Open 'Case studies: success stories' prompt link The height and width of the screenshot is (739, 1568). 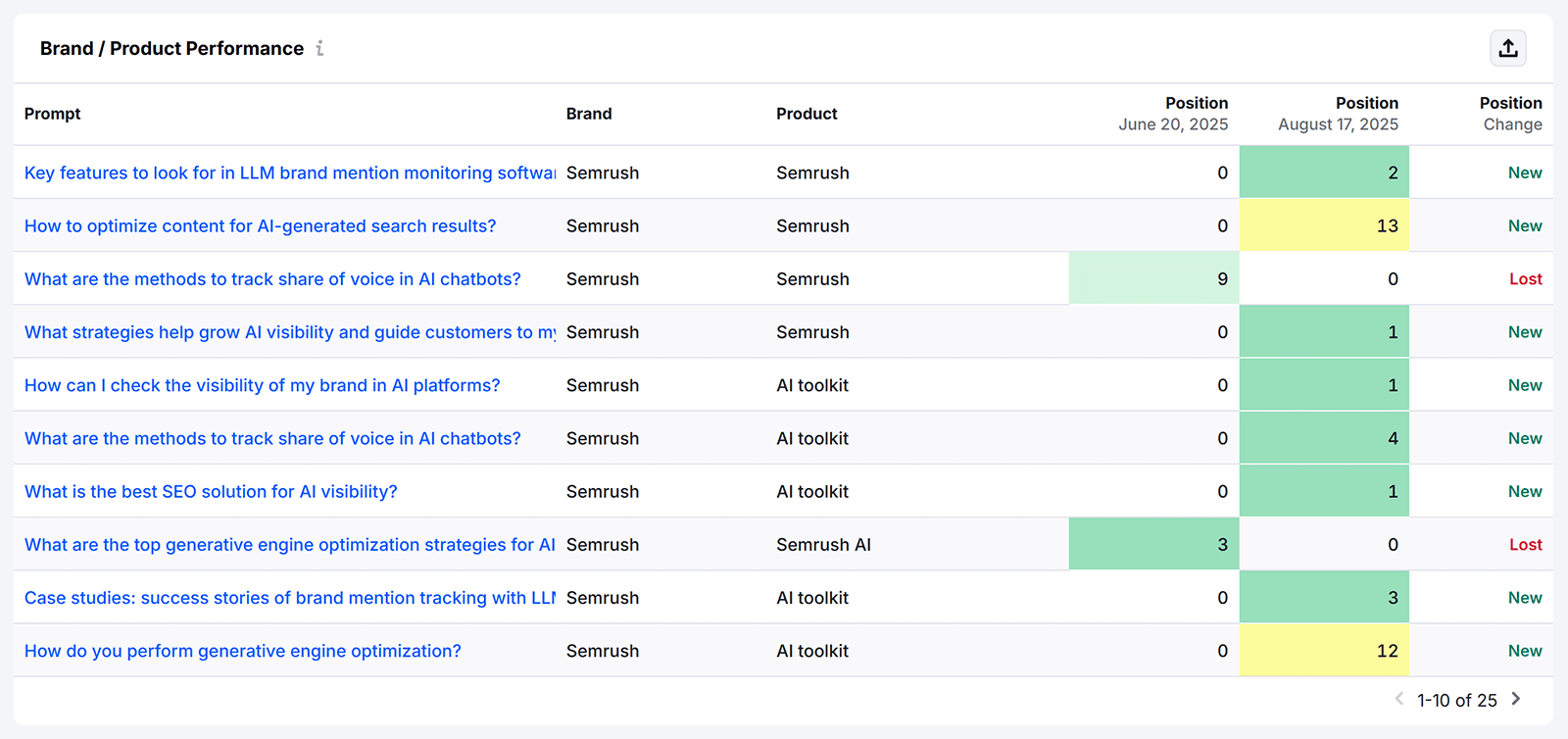pos(289,598)
